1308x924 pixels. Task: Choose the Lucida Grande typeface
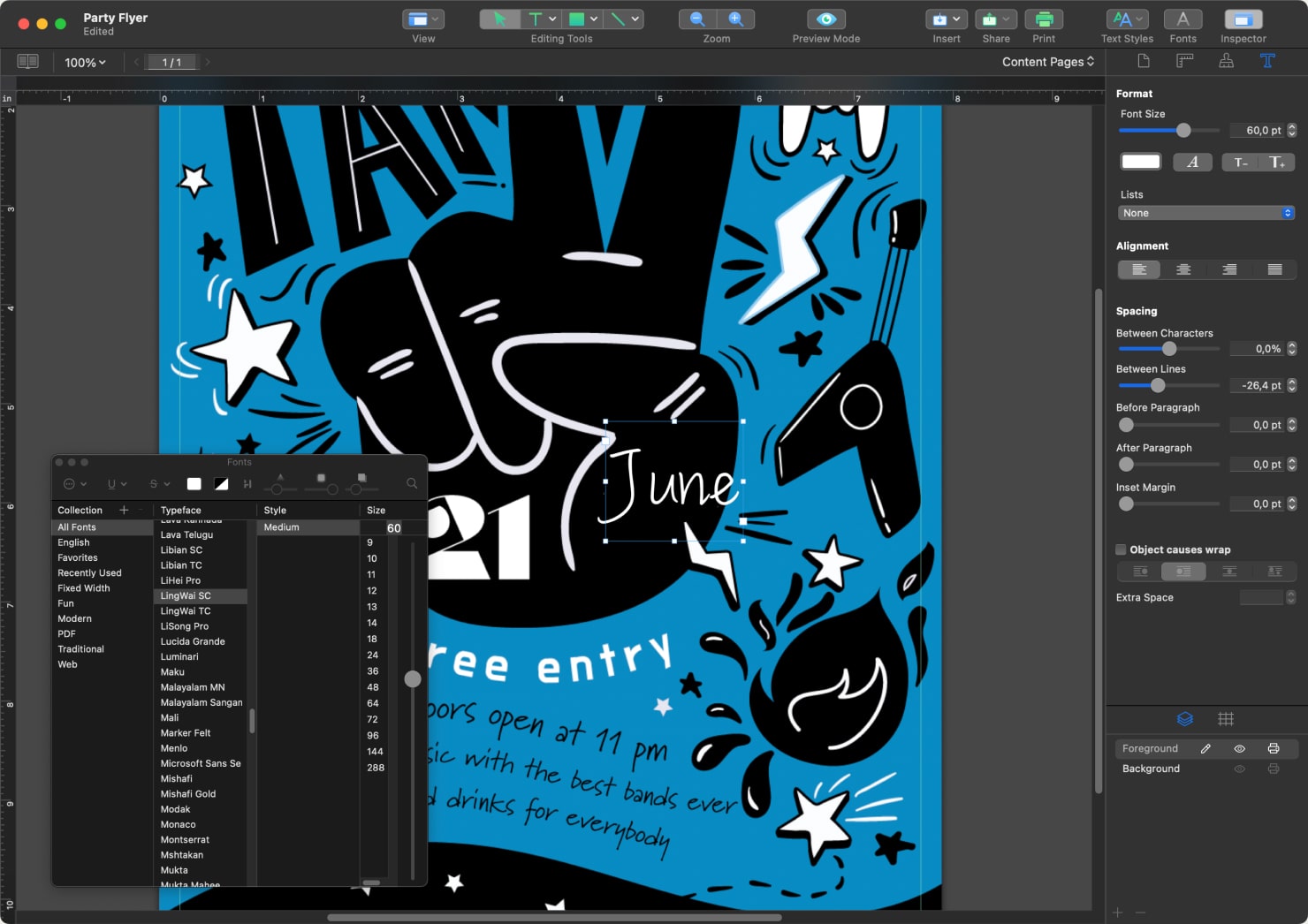coord(201,641)
